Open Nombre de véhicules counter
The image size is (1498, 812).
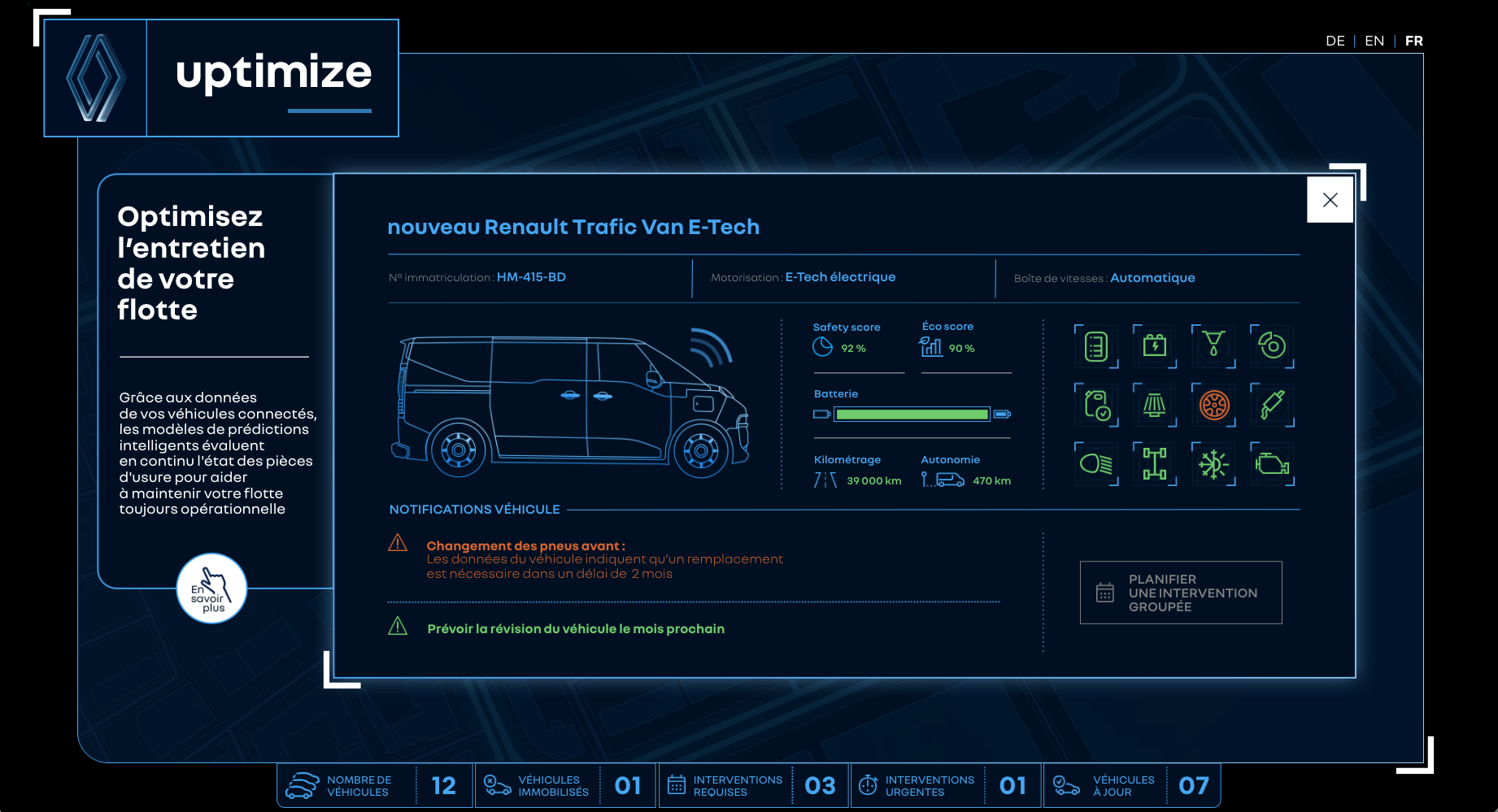[x=374, y=785]
